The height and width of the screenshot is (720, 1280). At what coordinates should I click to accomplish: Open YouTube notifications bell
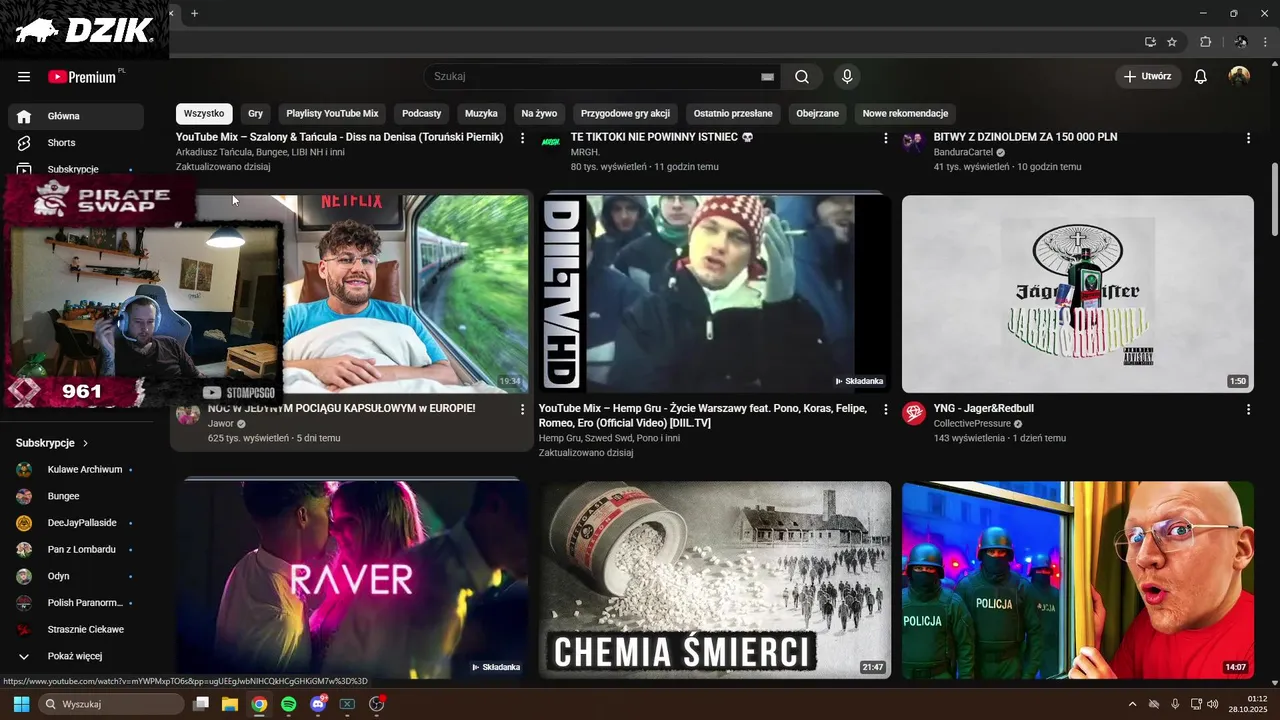click(1201, 77)
